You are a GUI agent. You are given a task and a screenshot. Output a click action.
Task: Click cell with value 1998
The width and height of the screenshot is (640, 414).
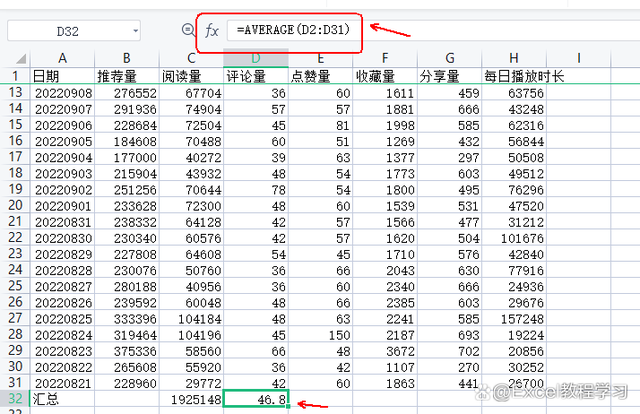click(x=385, y=125)
